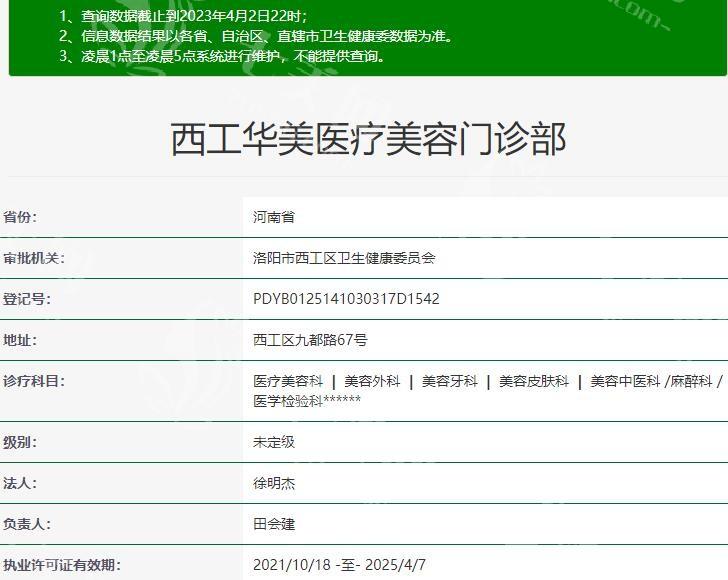Click 美容外科 in the subjects row
The width and height of the screenshot is (728, 580).
[372, 381]
